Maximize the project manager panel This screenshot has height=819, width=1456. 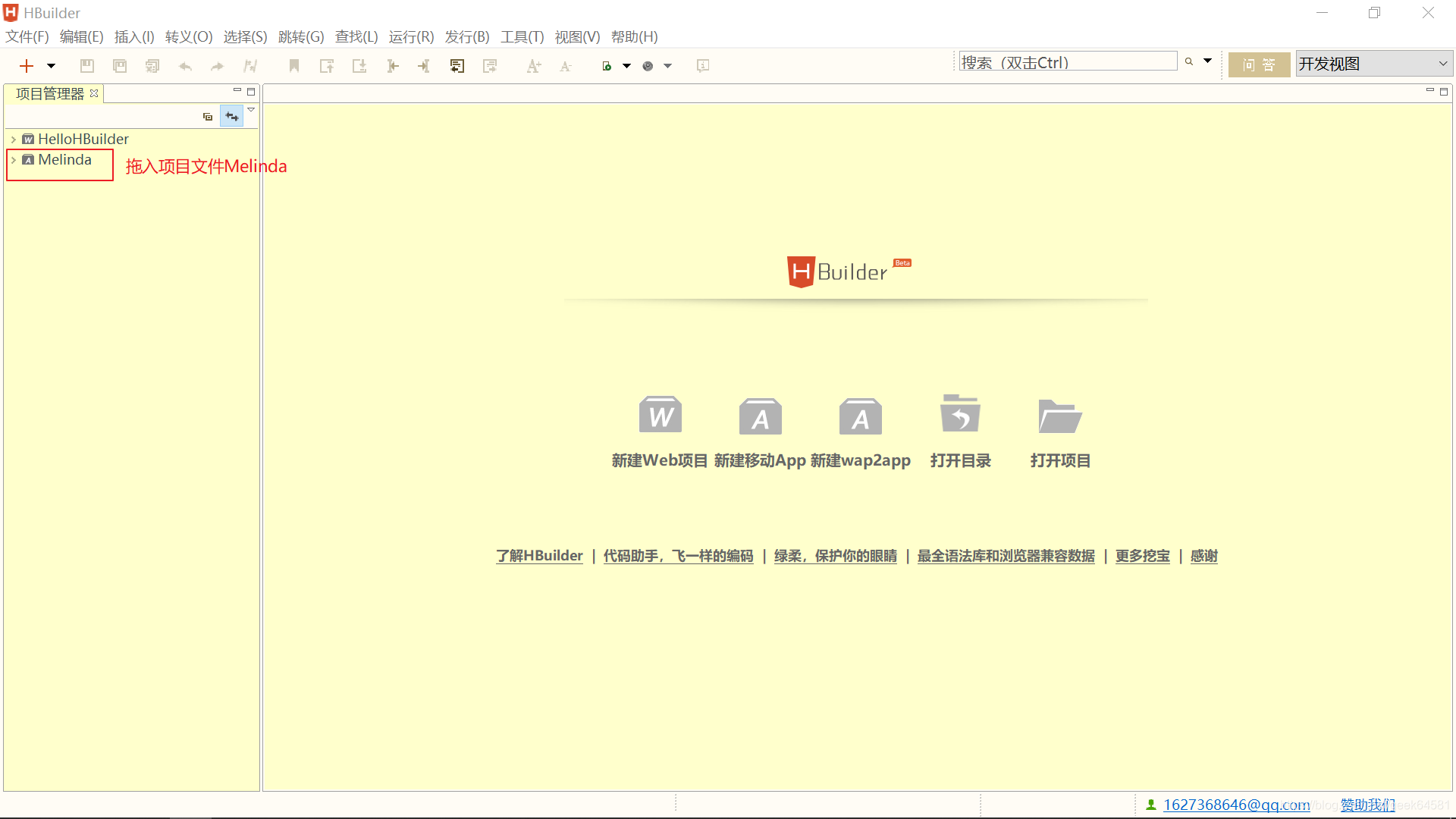click(251, 91)
